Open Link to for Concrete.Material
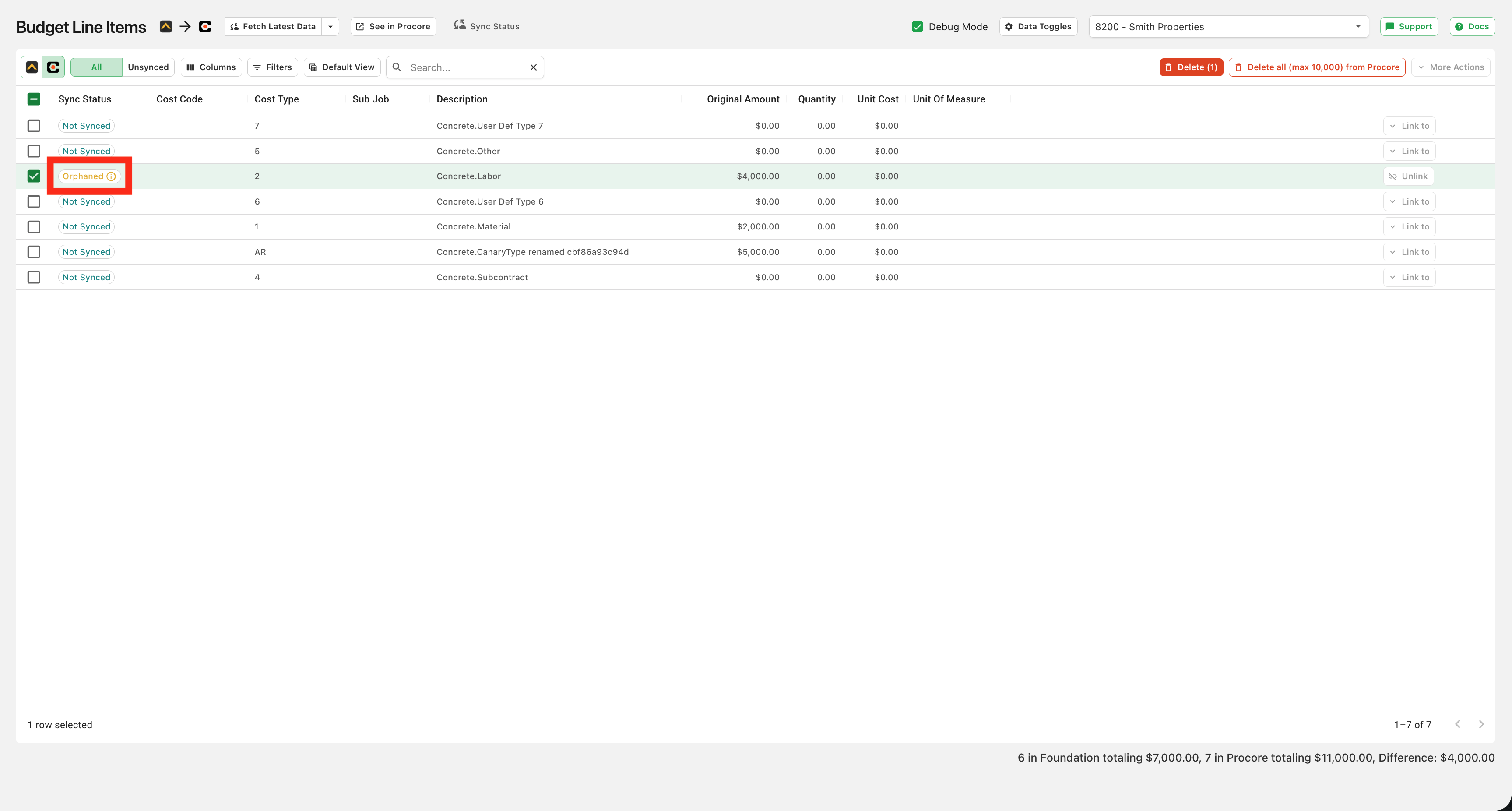The image size is (1512, 811). (x=1409, y=227)
